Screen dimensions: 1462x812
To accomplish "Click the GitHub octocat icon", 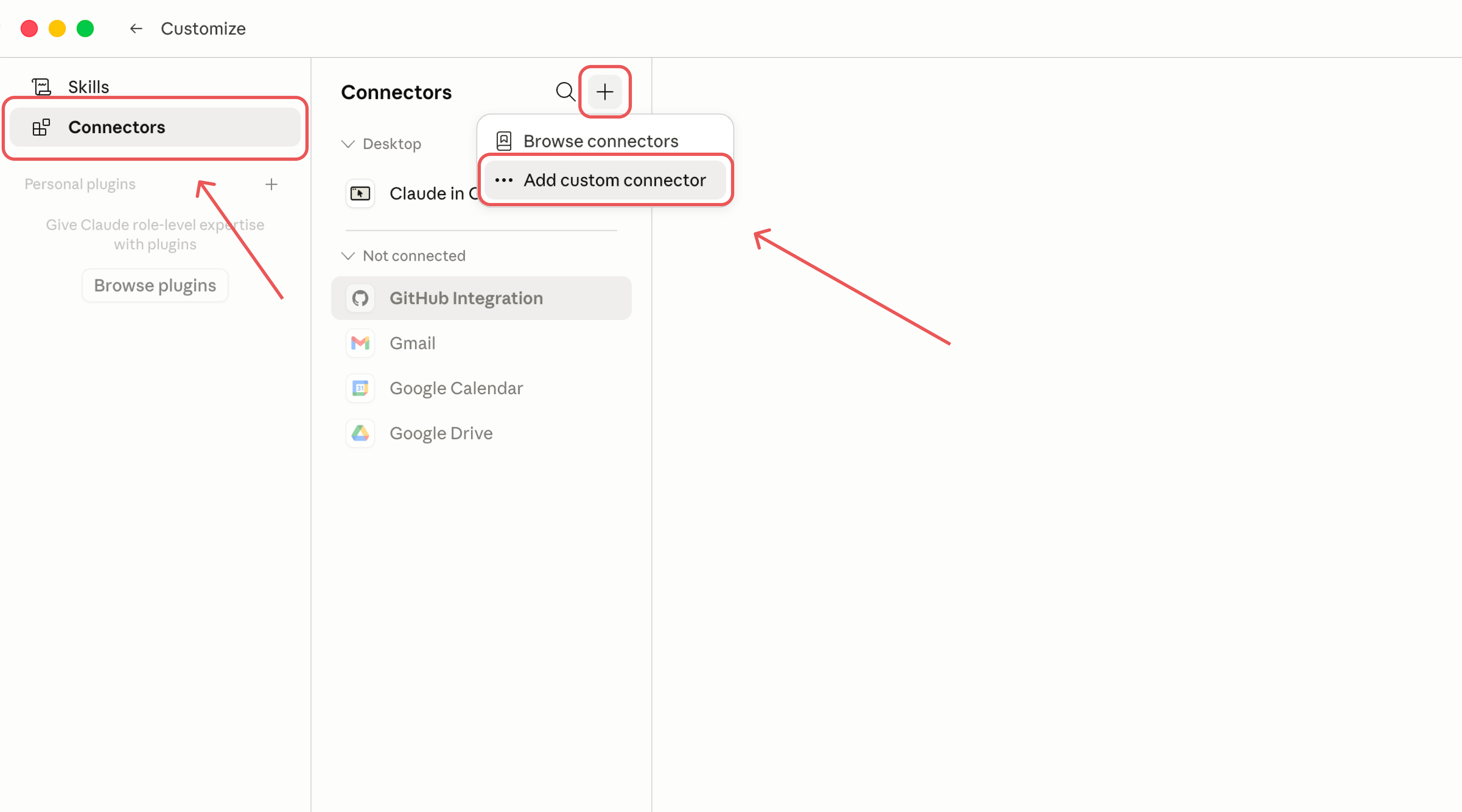I will click(x=360, y=298).
